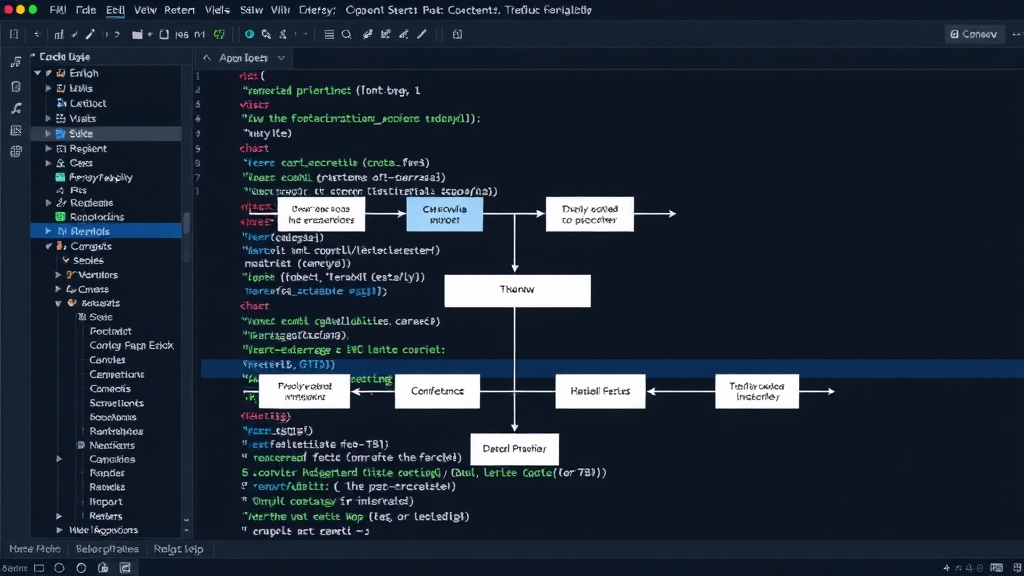Select the pencil edit icon in toolbar

[90, 35]
